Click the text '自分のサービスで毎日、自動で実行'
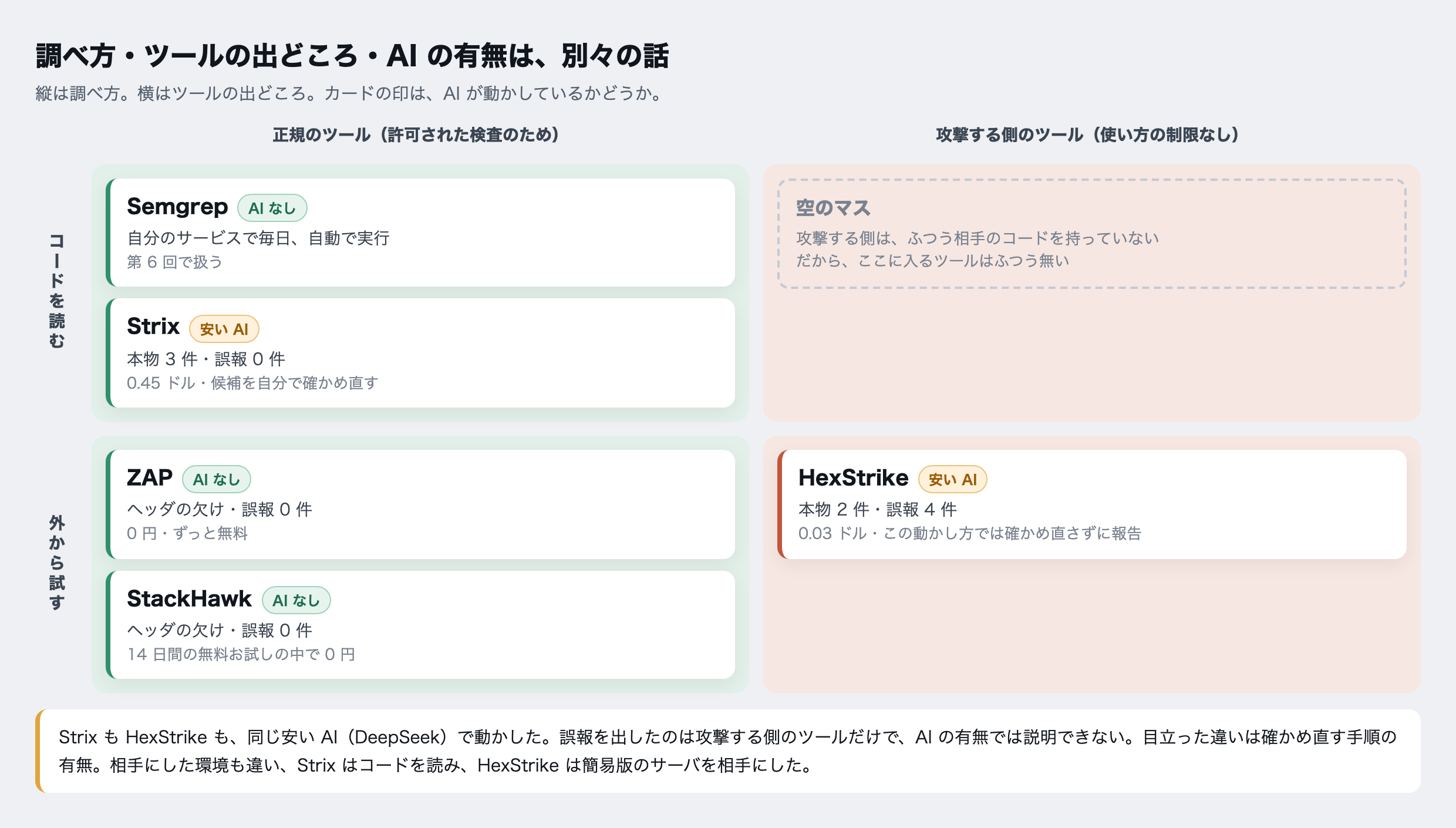 258,238
